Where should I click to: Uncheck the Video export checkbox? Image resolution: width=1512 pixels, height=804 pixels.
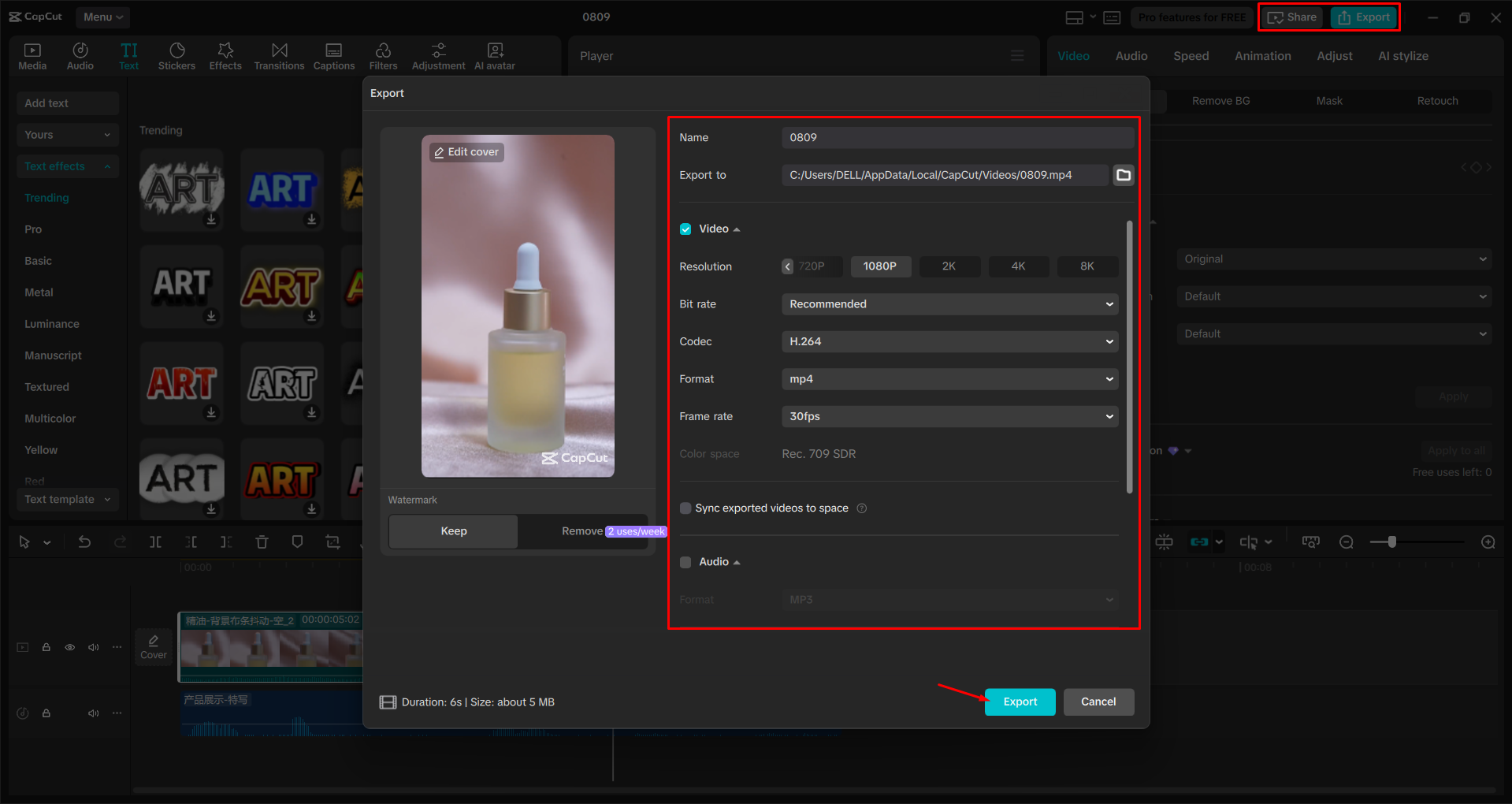click(x=685, y=229)
